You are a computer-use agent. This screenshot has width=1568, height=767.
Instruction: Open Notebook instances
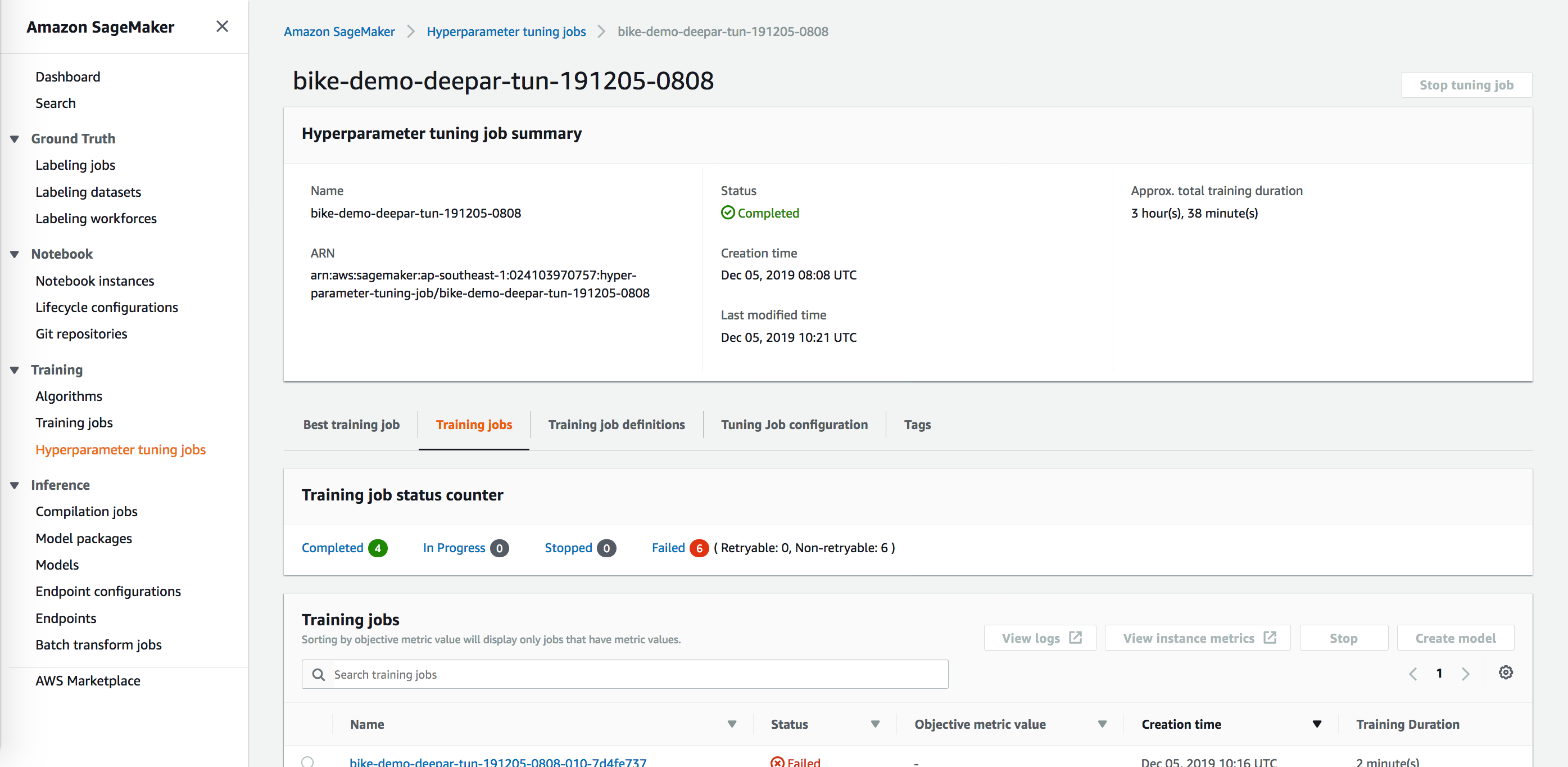click(x=94, y=281)
